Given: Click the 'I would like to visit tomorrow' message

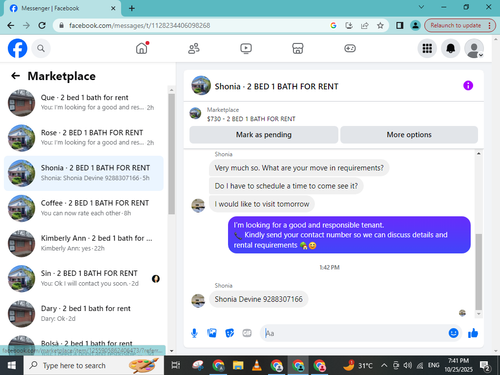Looking at the screenshot, I should click(x=262, y=204).
